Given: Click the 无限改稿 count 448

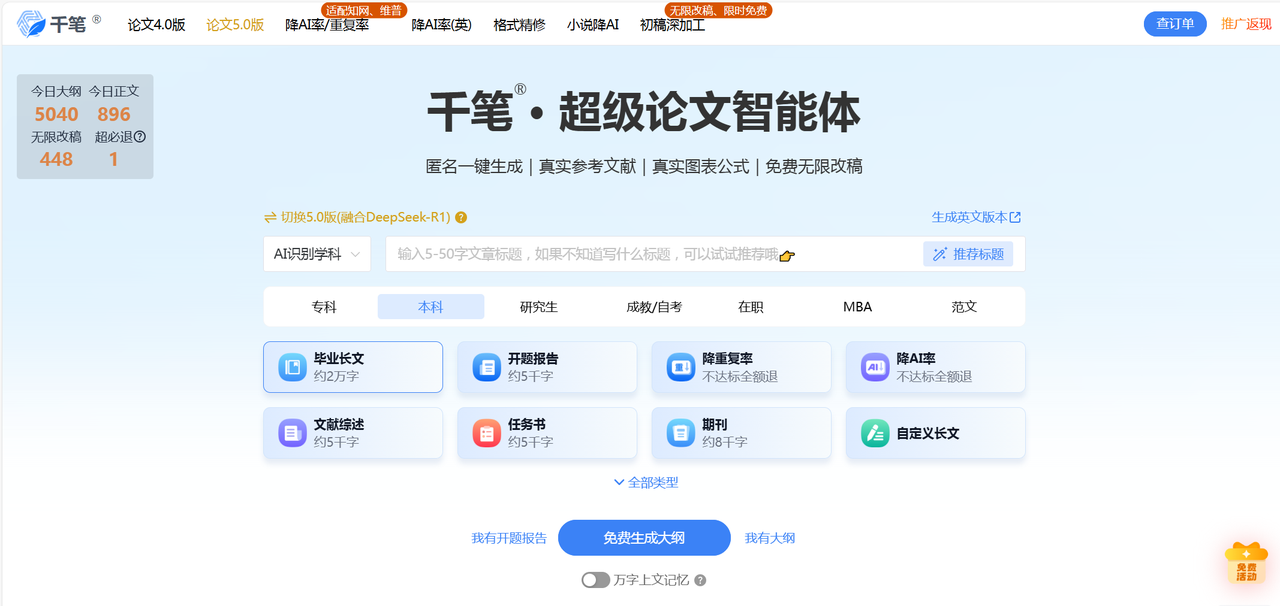Looking at the screenshot, I should click(56, 160).
